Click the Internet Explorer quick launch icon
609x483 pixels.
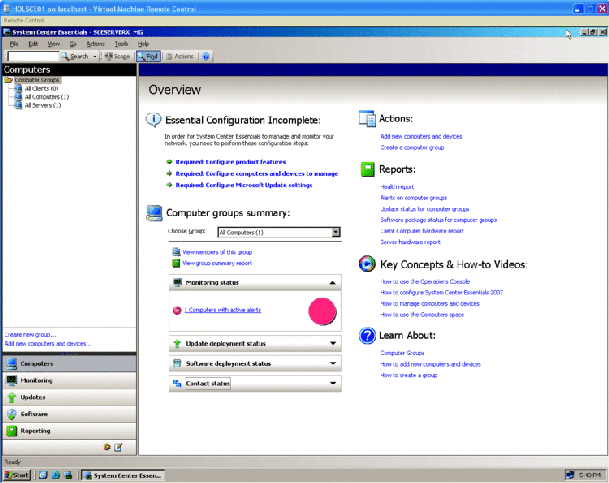pyautogui.click(x=56, y=475)
